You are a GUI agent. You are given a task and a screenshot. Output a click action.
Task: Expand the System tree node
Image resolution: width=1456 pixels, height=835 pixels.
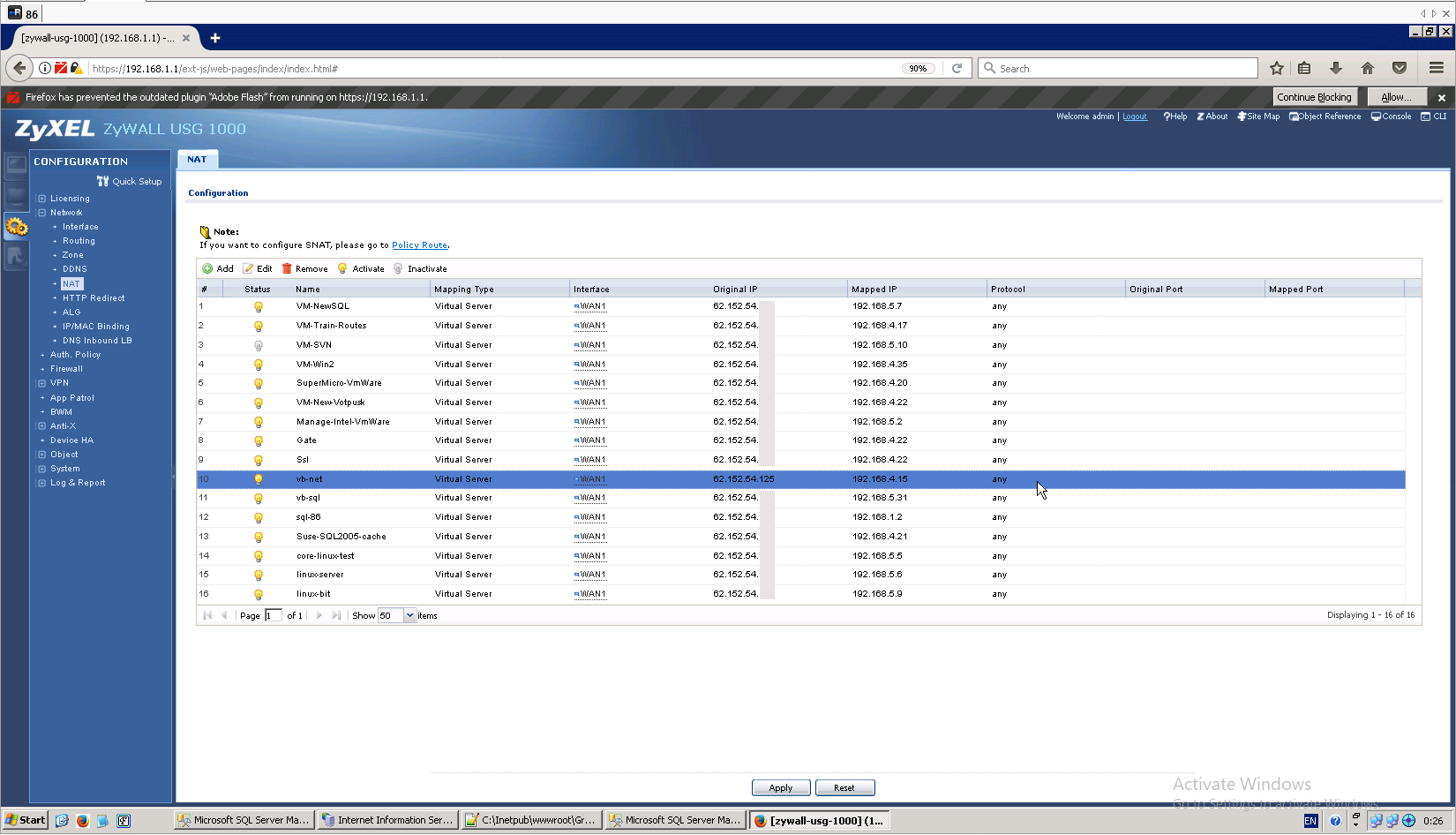(41, 469)
